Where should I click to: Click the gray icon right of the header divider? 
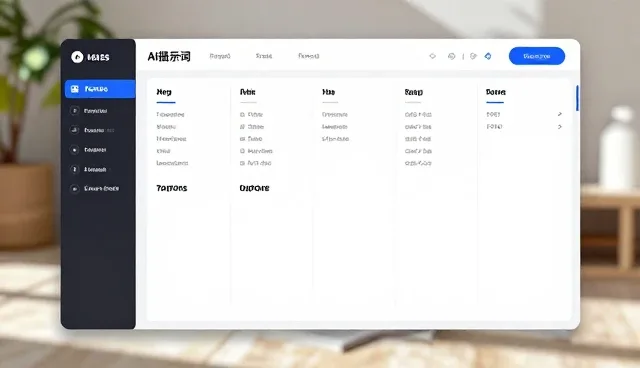[x=473, y=56]
